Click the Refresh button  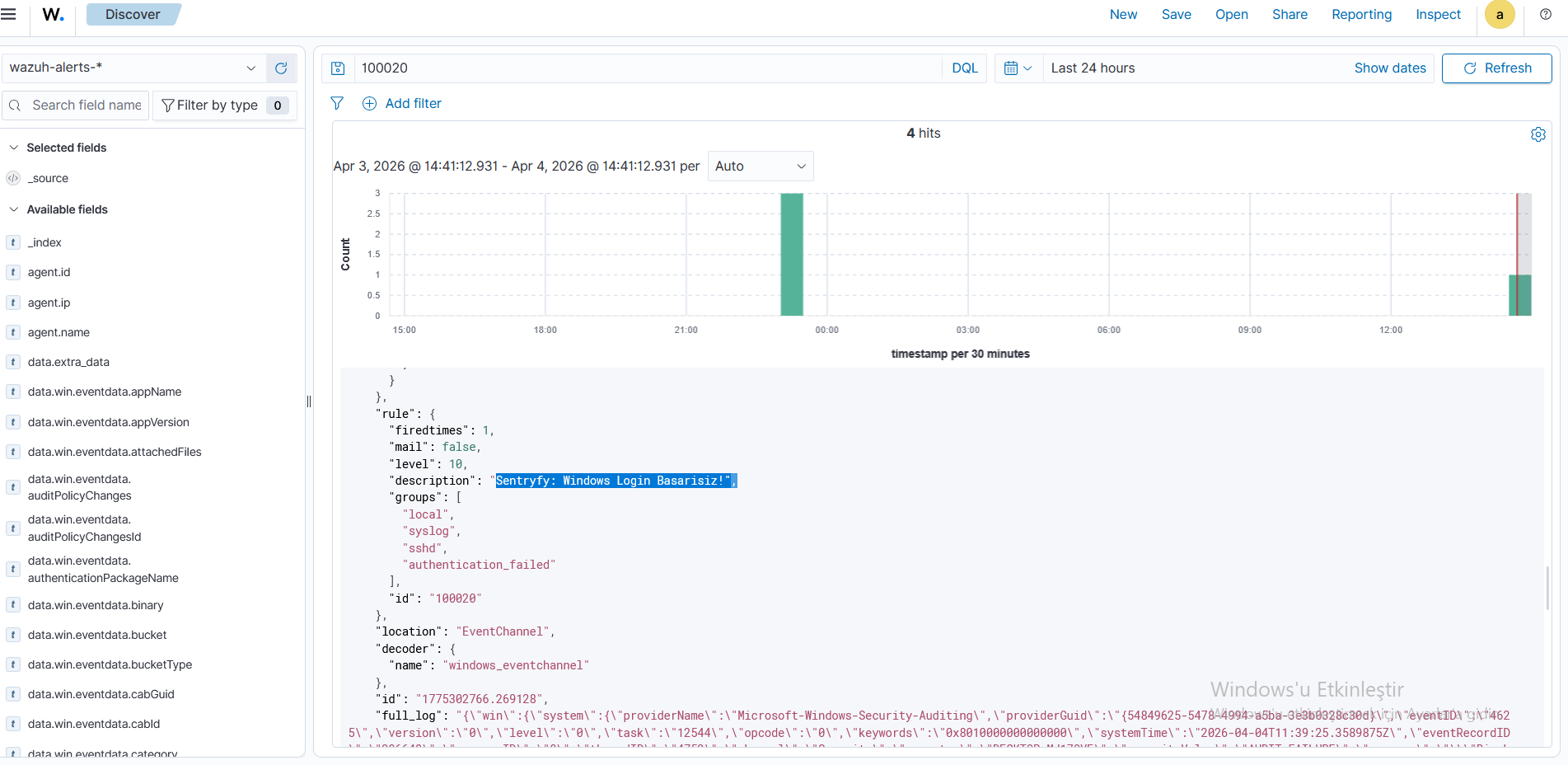pyautogui.click(x=1496, y=68)
